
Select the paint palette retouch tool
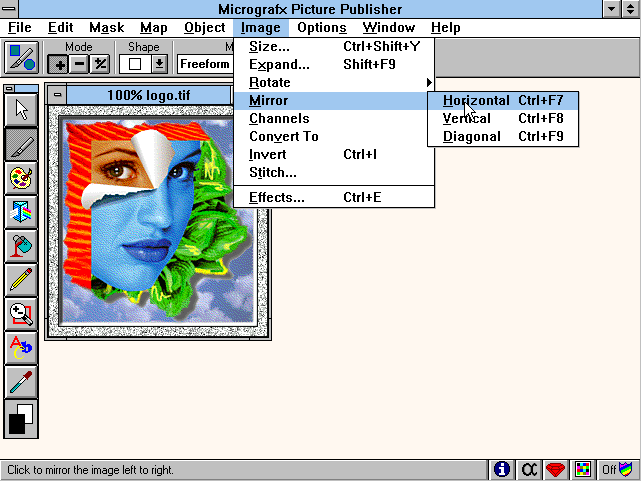(x=21, y=178)
